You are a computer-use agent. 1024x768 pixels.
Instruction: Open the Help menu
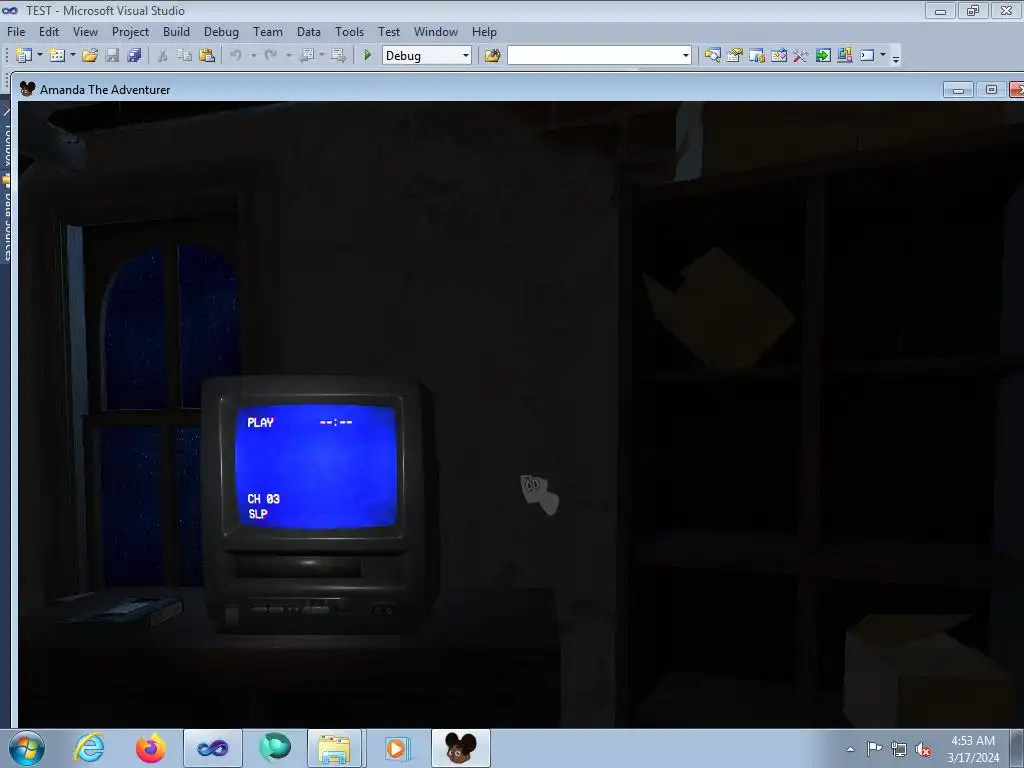click(484, 31)
